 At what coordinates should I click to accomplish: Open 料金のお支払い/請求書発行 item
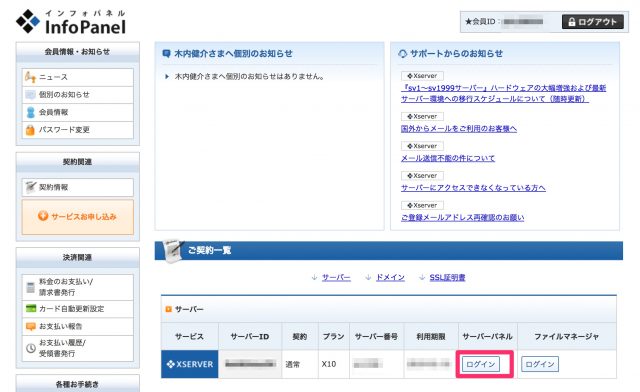click(78, 287)
